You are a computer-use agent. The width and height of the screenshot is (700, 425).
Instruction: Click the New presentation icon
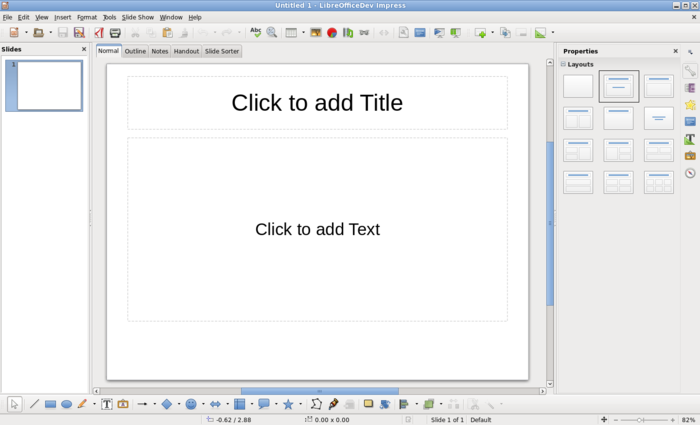(x=14, y=33)
